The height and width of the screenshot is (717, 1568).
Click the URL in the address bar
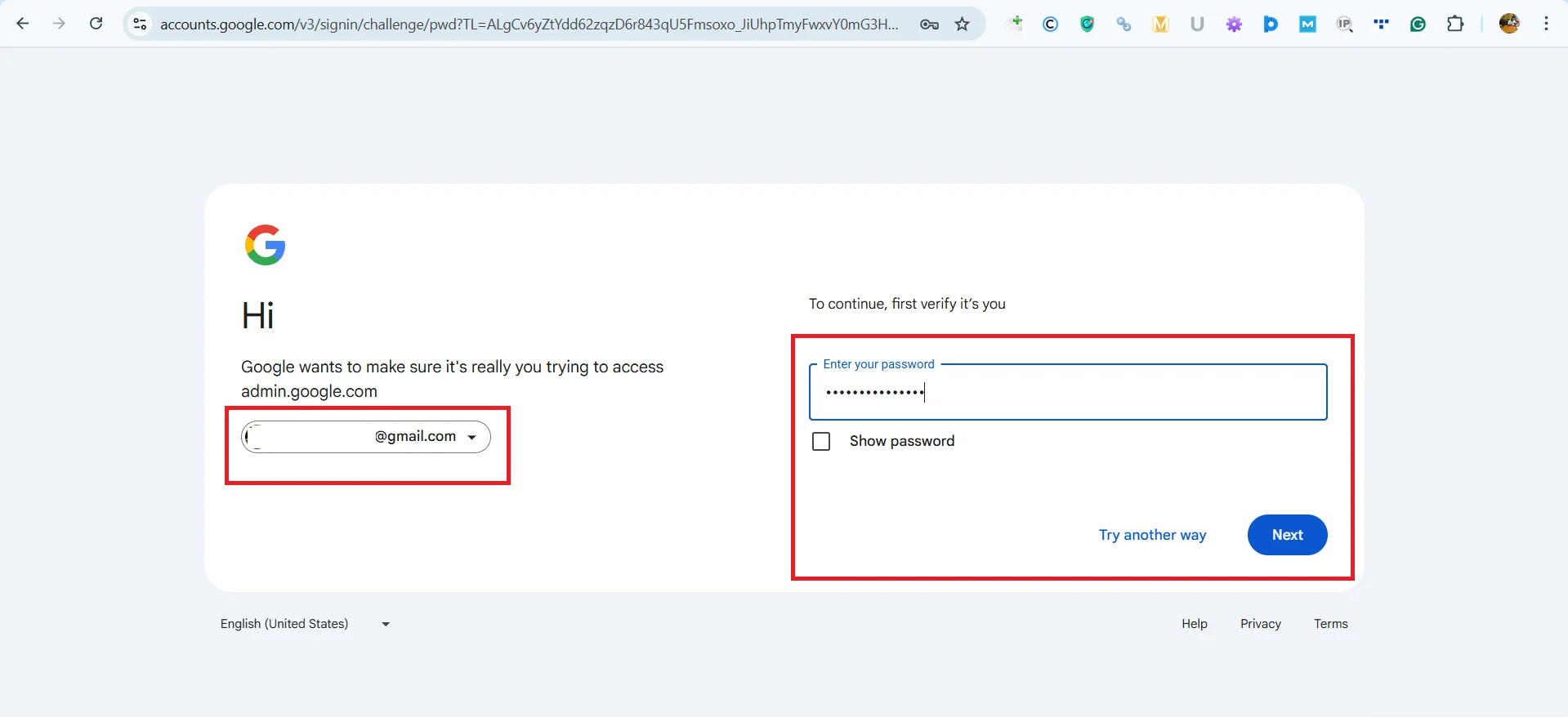[x=529, y=24]
